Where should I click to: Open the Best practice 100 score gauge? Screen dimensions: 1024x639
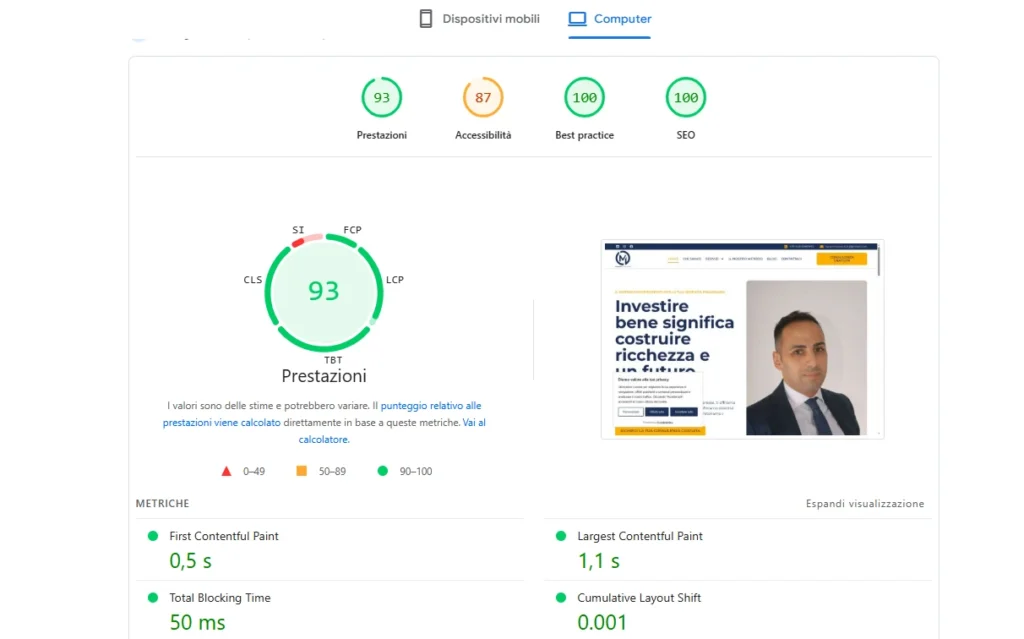click(584, 98)
